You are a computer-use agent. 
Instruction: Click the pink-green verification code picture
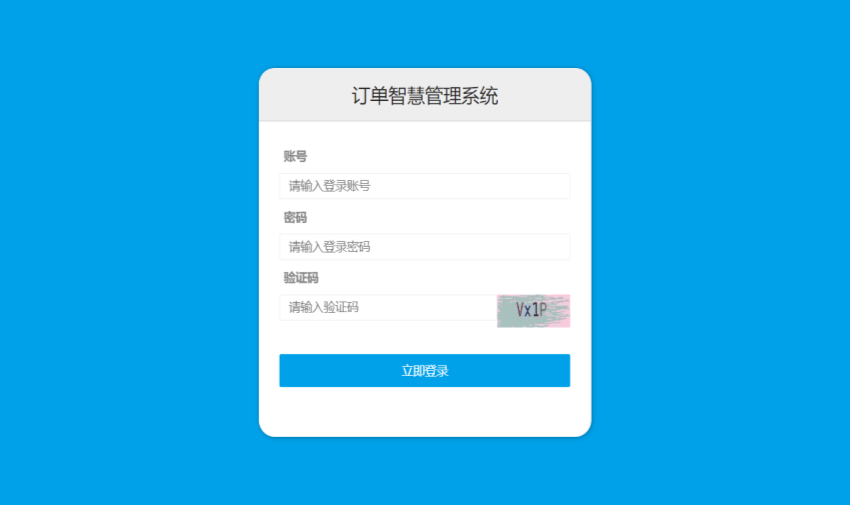pos(533,310)
